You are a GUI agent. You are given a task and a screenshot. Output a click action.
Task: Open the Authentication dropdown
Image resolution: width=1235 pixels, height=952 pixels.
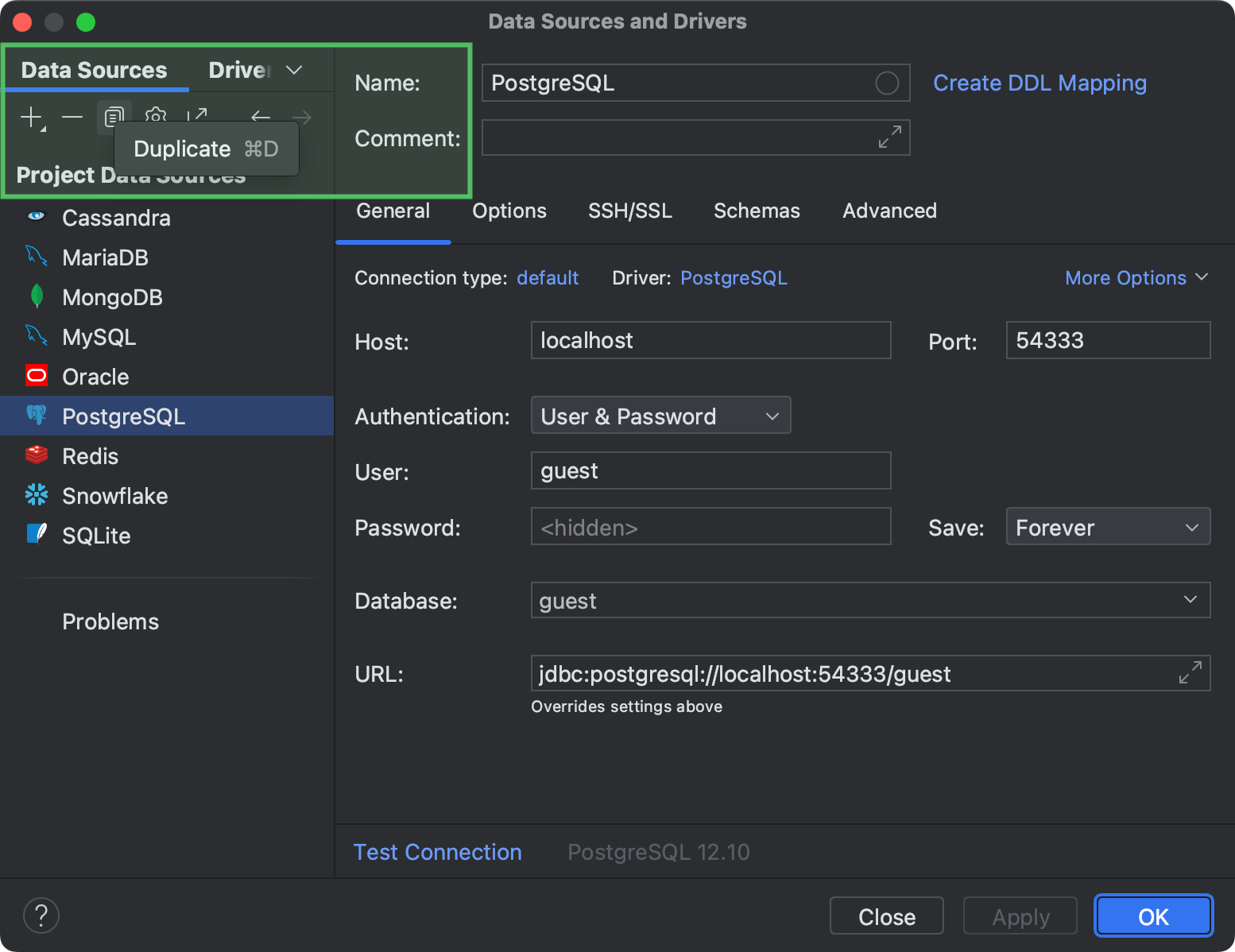point(660,415)
